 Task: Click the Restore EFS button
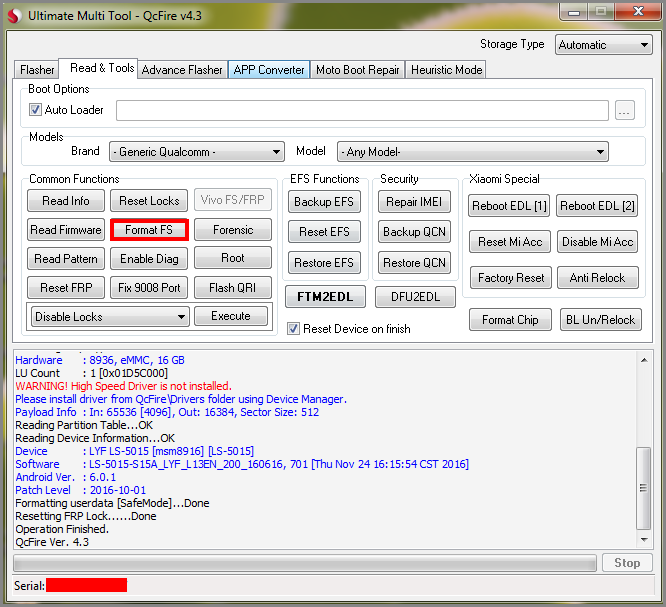(x=324, y=263)
